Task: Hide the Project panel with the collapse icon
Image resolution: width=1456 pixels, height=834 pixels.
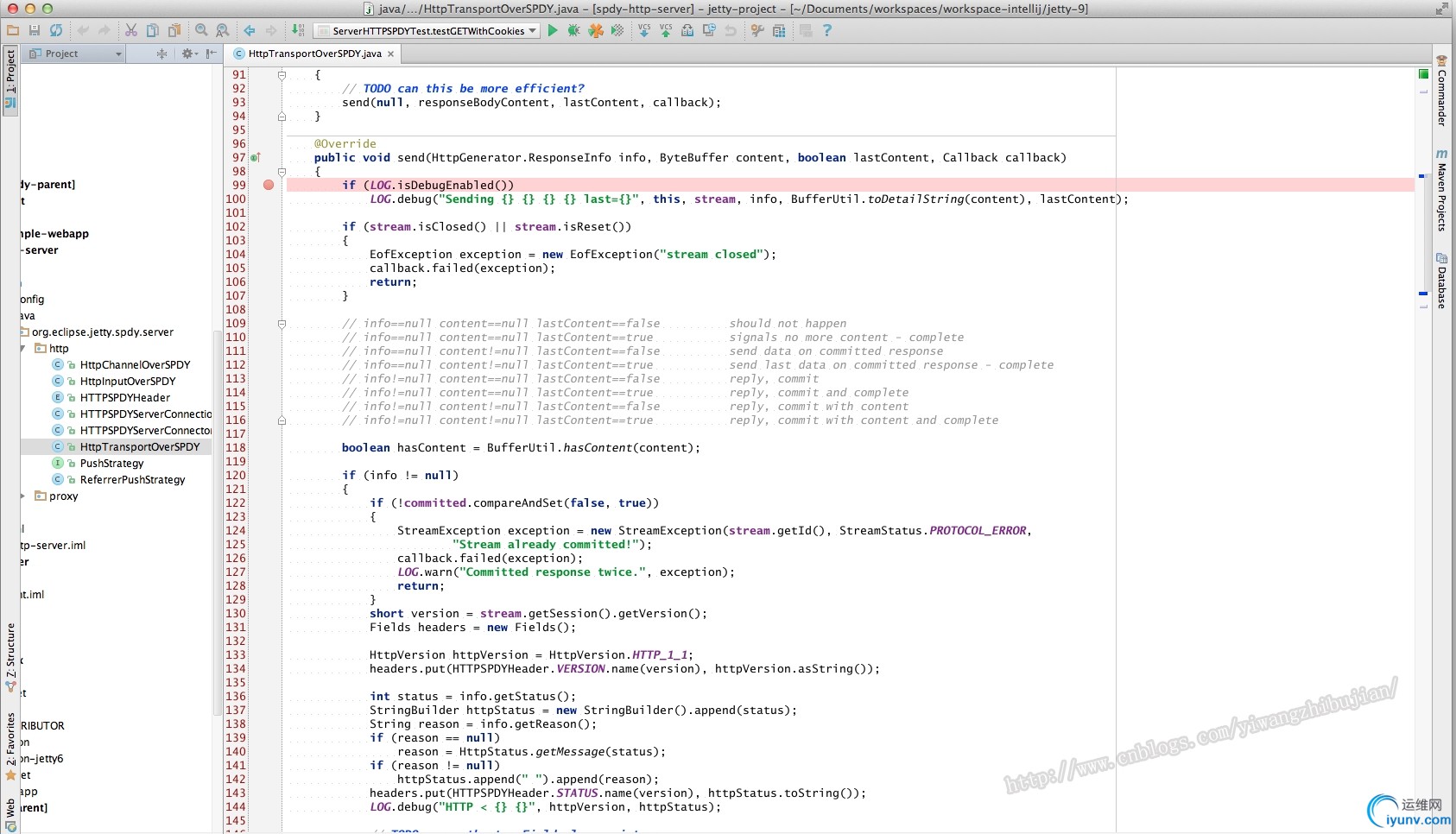Action: (212, 54)
